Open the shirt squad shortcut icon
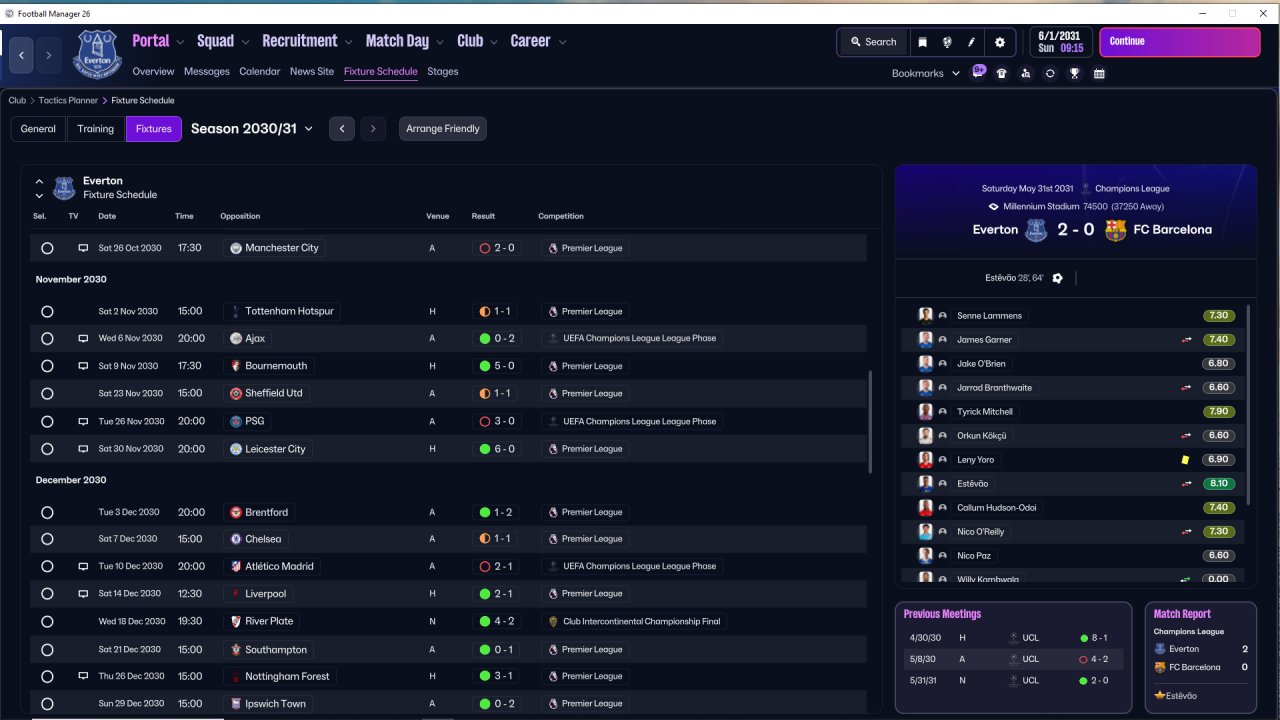1280x720 pixels. pos(1002,73)
